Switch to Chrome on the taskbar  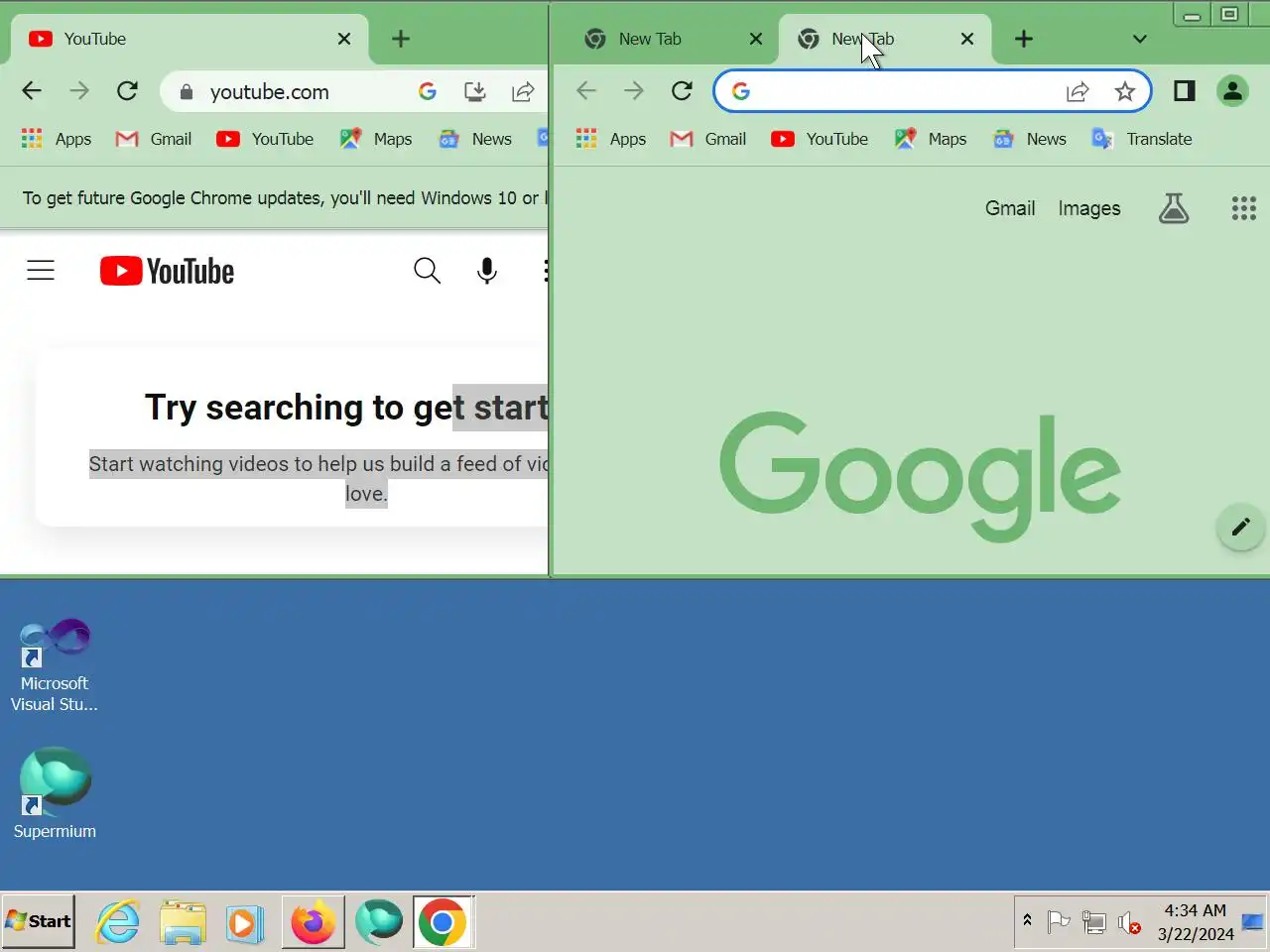pos(443,922)
